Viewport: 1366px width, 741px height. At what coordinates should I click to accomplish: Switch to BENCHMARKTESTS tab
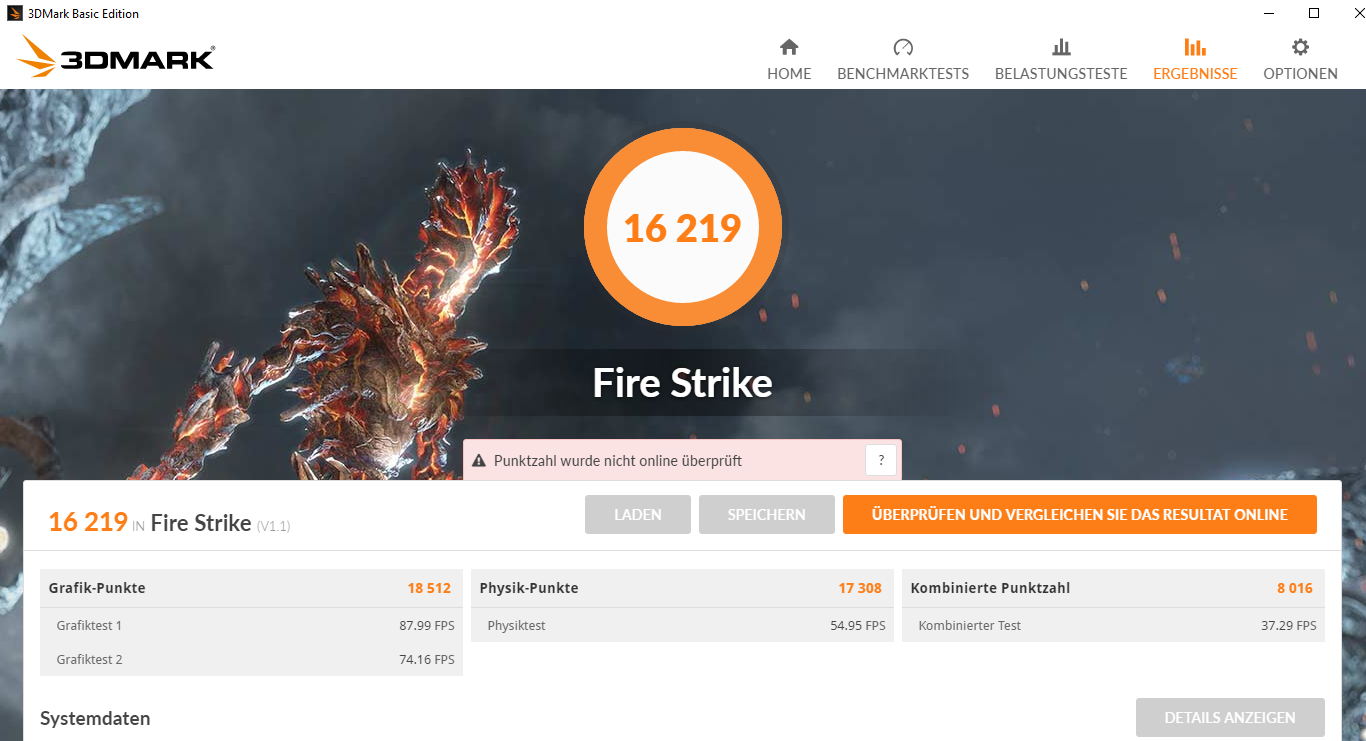point(903,60)
